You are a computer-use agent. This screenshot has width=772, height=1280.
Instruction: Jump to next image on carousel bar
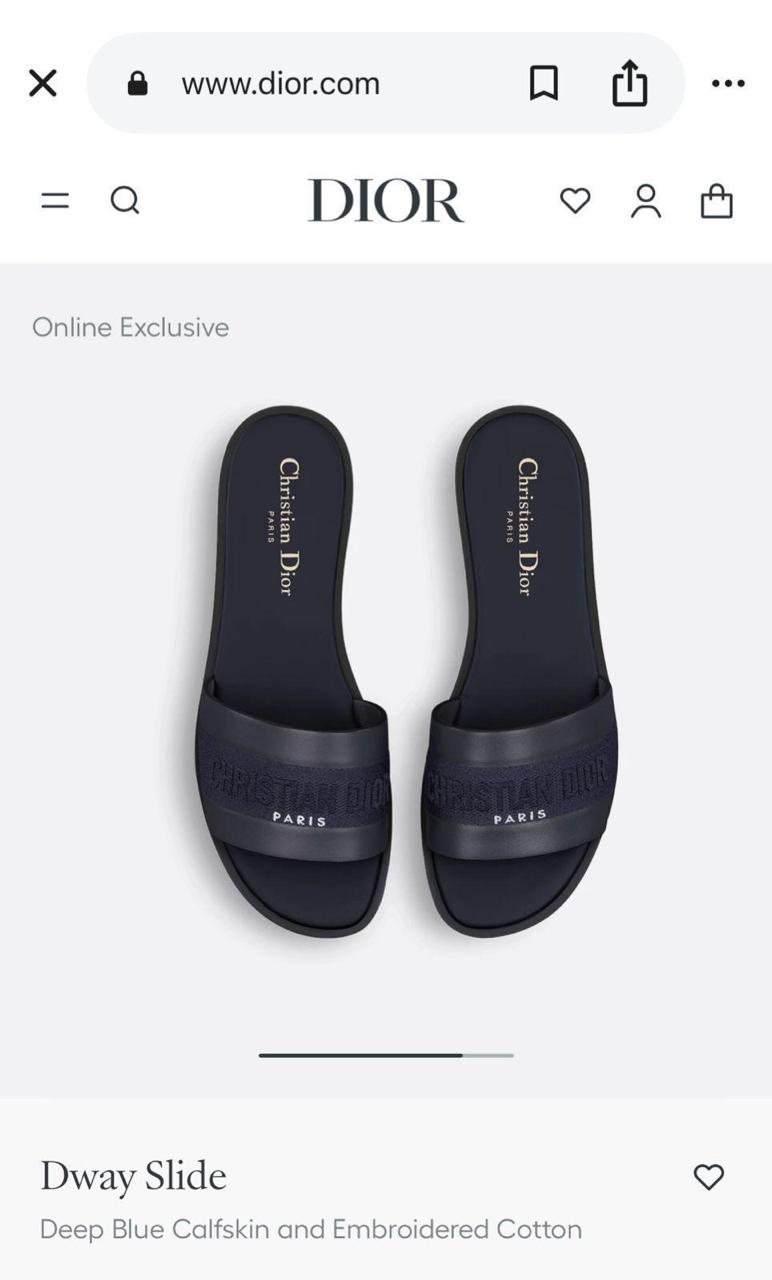click(x=488, y=1055)
